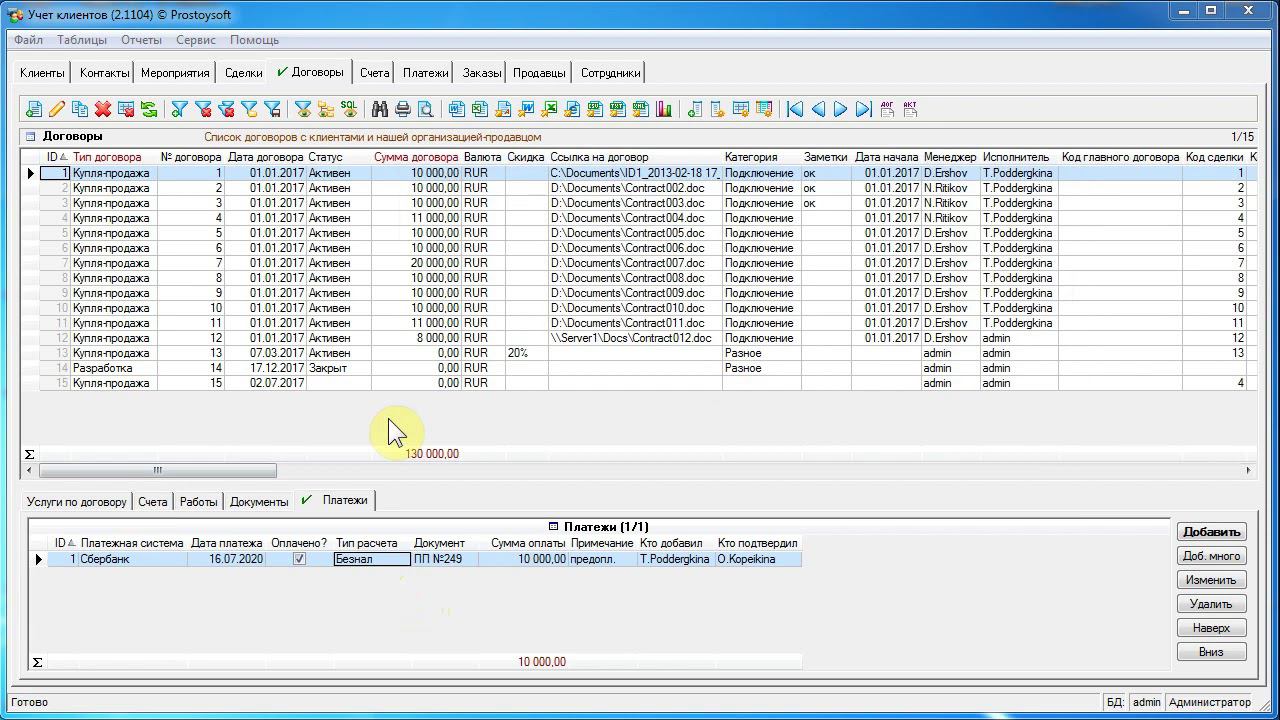Open print preview magnifier icon
1280x720 pixels.
point(426,109)
